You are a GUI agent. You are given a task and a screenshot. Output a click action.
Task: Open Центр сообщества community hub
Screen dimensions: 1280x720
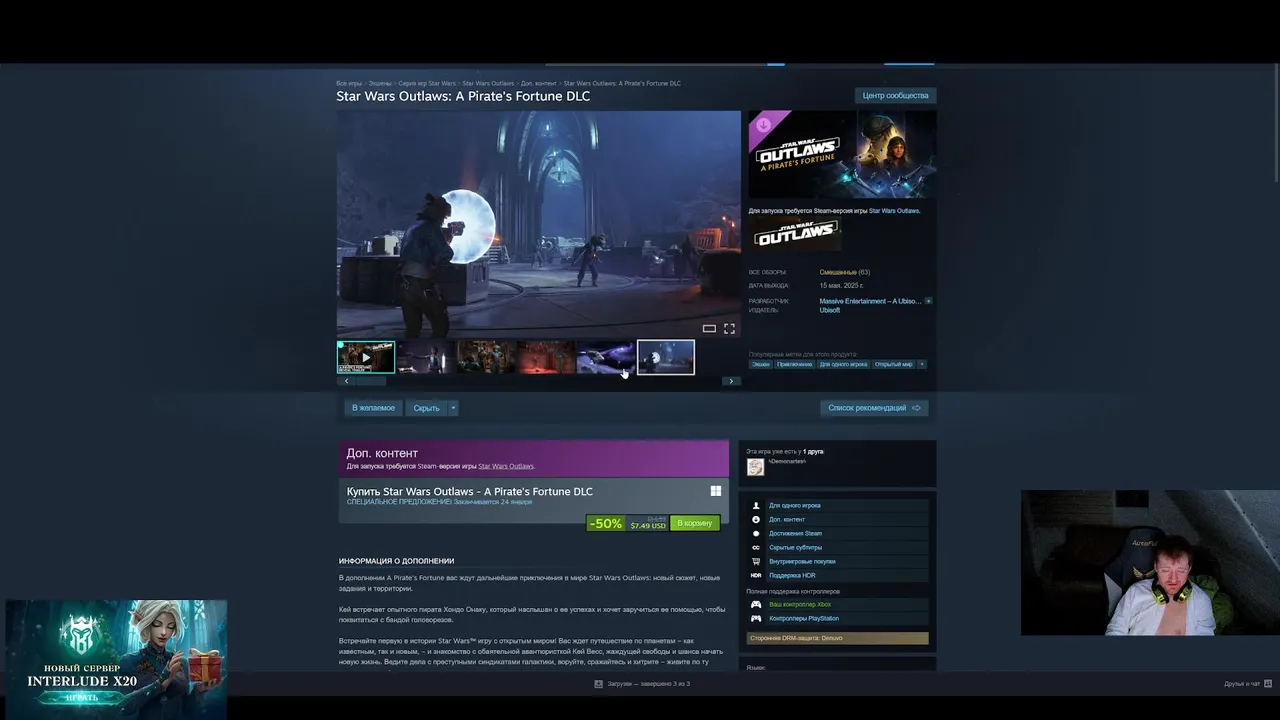coord(895,96)
